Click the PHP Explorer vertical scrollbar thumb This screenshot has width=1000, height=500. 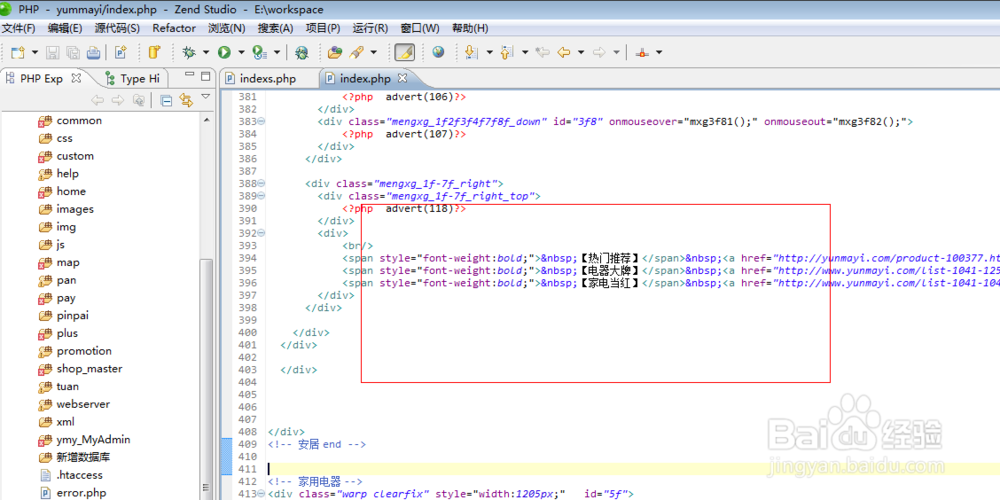(207, 378)
